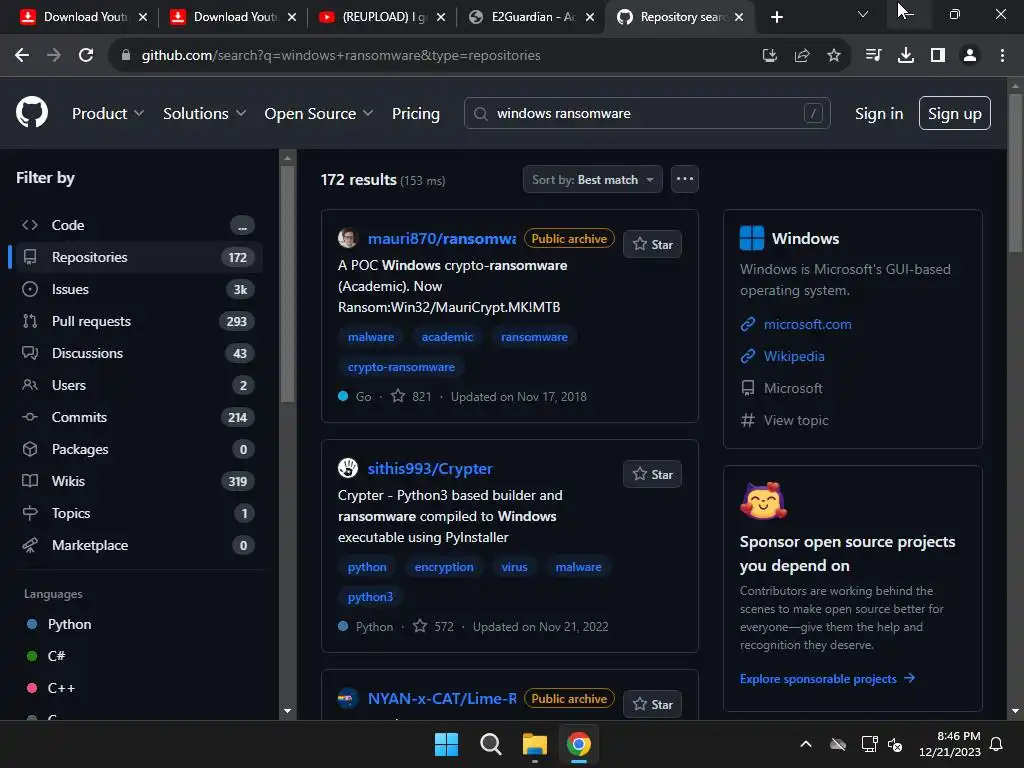View the 821 stargazers of mauri870 repo

(x=411, y=396)
